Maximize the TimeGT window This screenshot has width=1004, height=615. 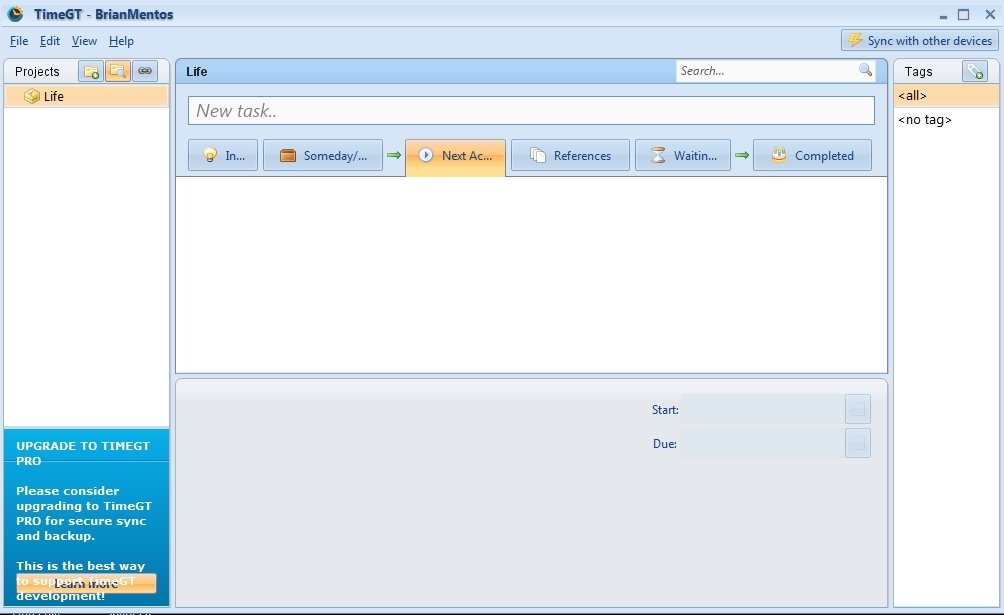click(x=964, y=14)
